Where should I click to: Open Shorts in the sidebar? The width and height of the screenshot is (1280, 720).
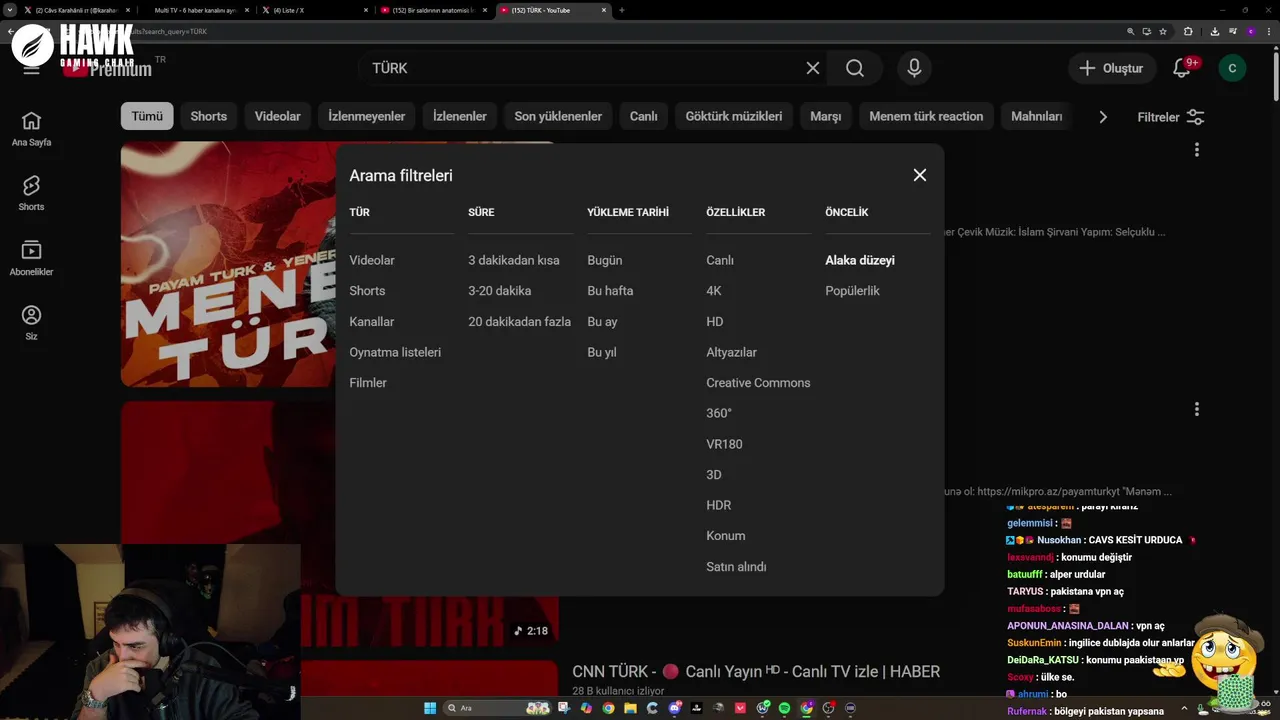point(31,193)
